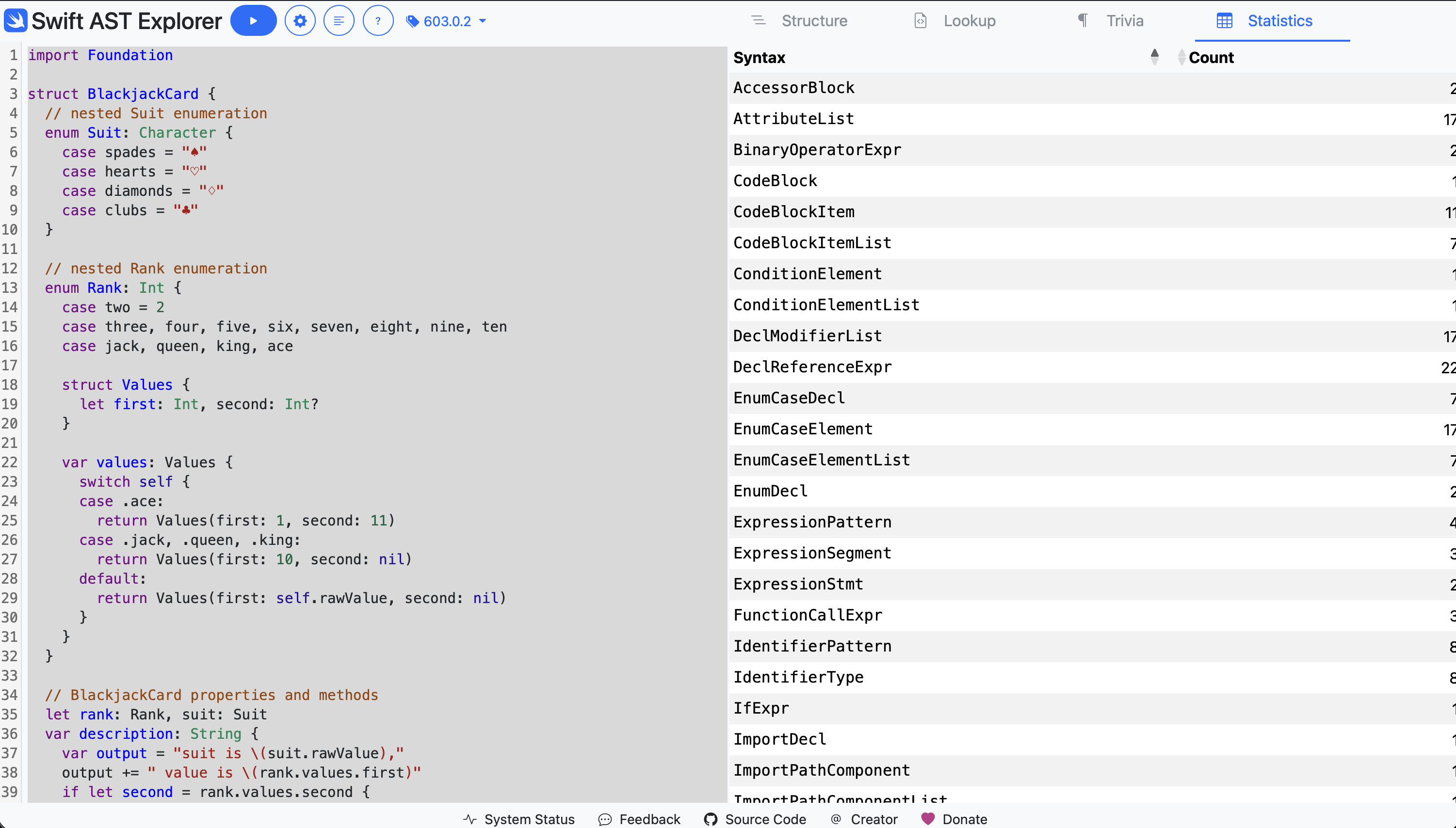
Task: Select the ExpressionSegment row
Action: (x=1092, y=553)
